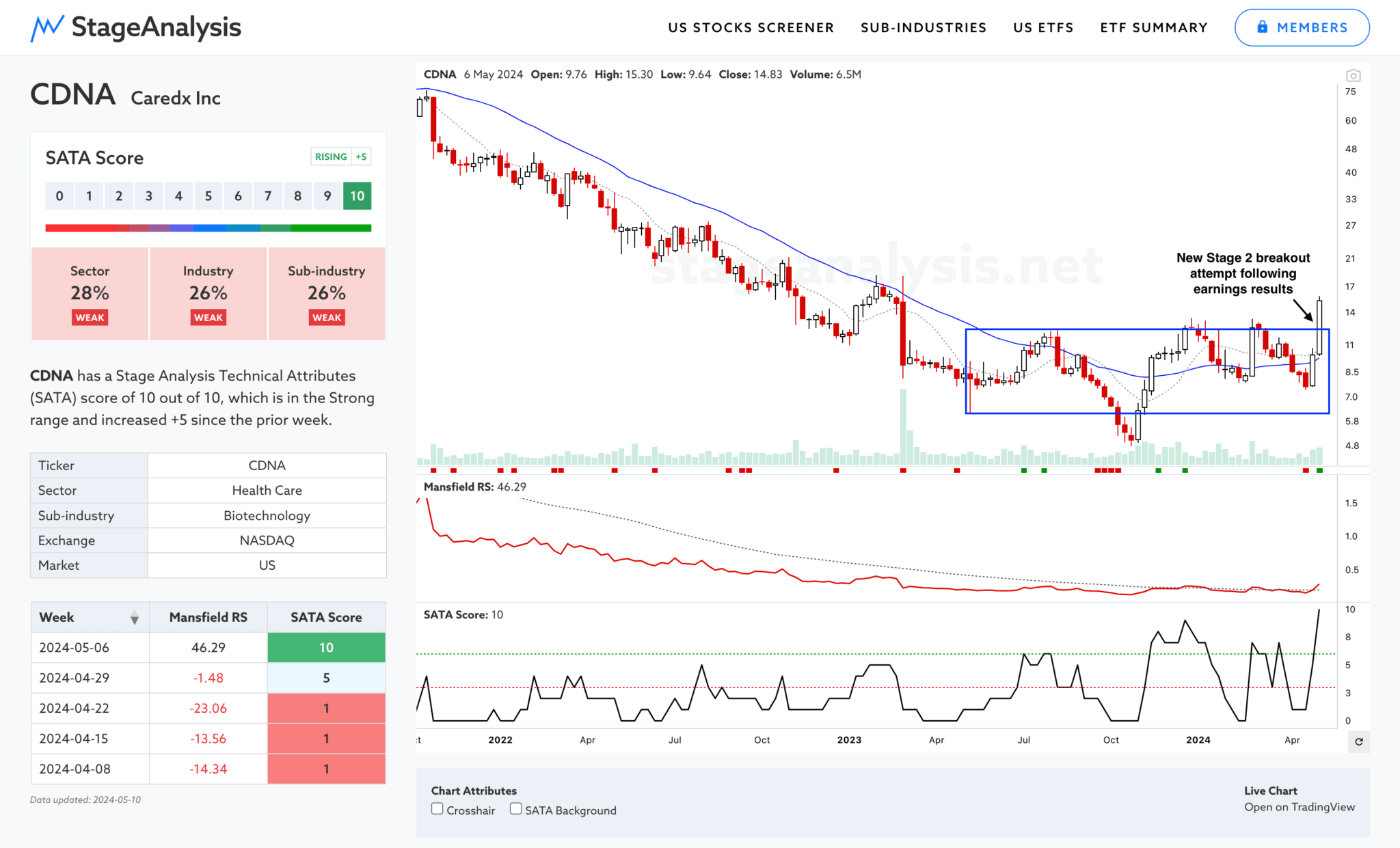The image size is (1400, 848).
Task: Select SATA score box 5
Action: coord(208,196)
